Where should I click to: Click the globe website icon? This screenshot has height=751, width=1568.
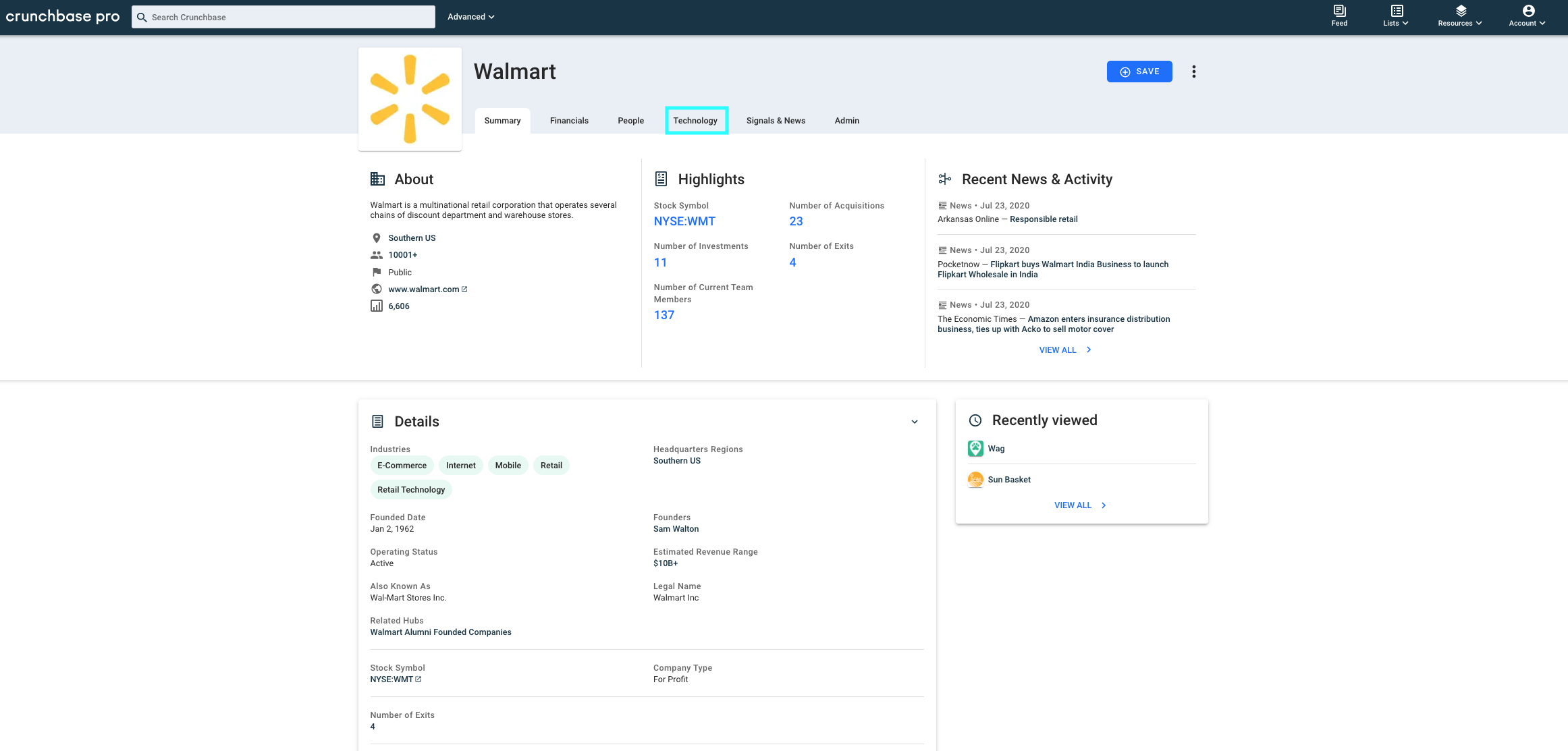click(377, 289)
